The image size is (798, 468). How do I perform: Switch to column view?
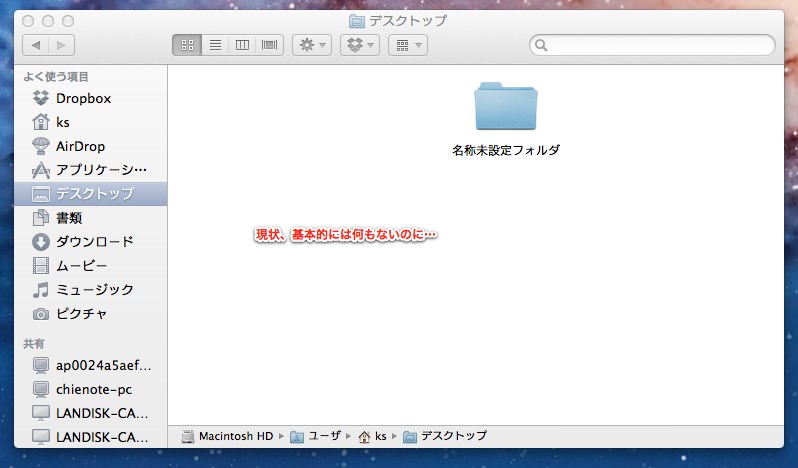pos(242,45)
